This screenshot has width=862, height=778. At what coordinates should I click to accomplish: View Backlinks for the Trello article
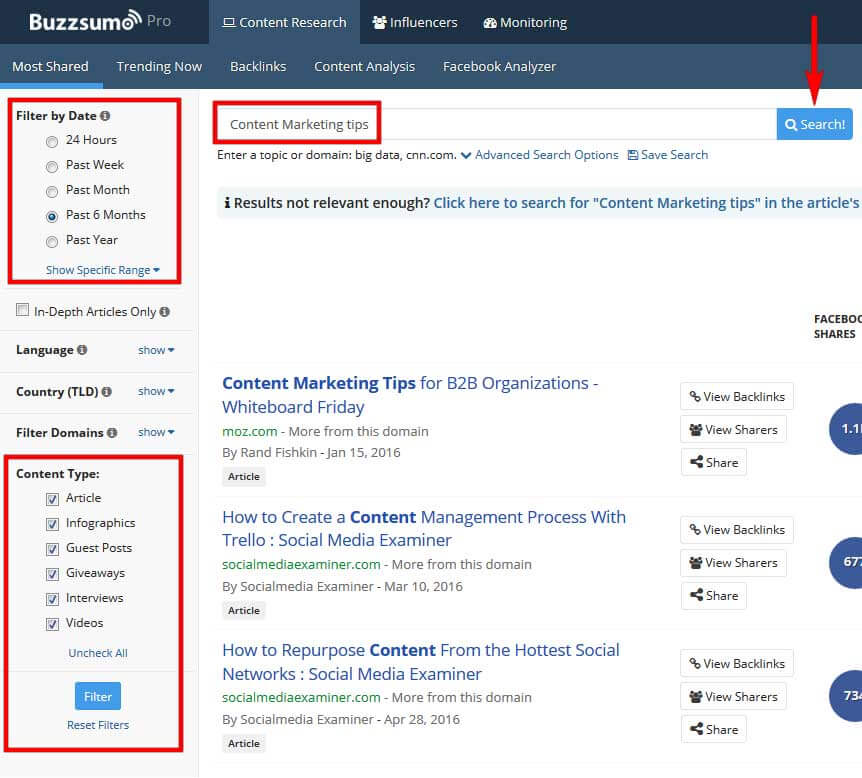click(x=737, y=529)
